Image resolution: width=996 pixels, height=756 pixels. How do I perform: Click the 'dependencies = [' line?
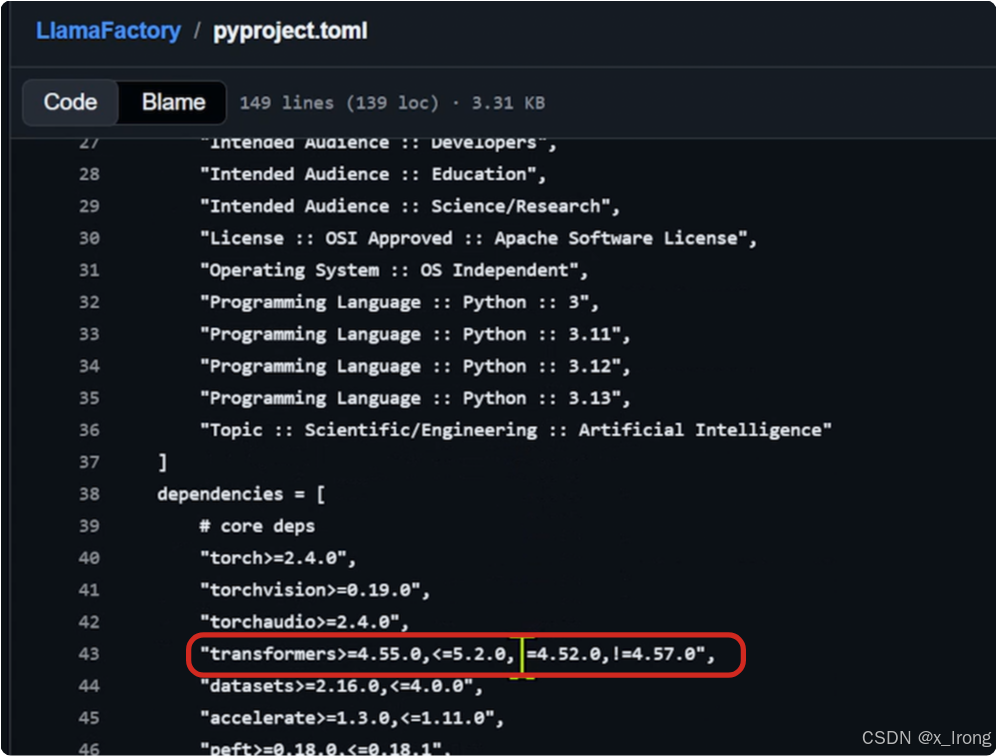(241, 494)
